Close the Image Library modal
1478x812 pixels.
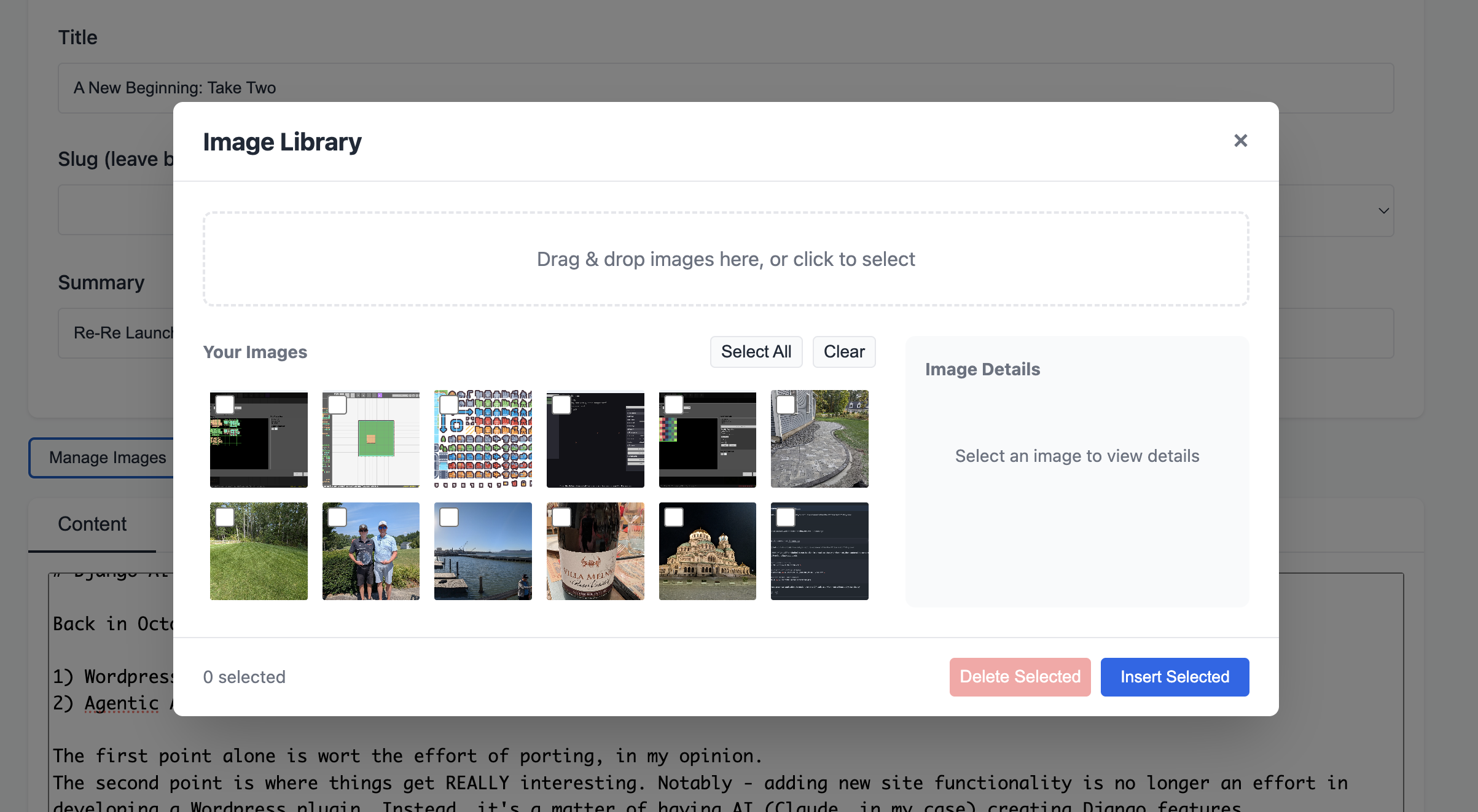(1240, 141)
